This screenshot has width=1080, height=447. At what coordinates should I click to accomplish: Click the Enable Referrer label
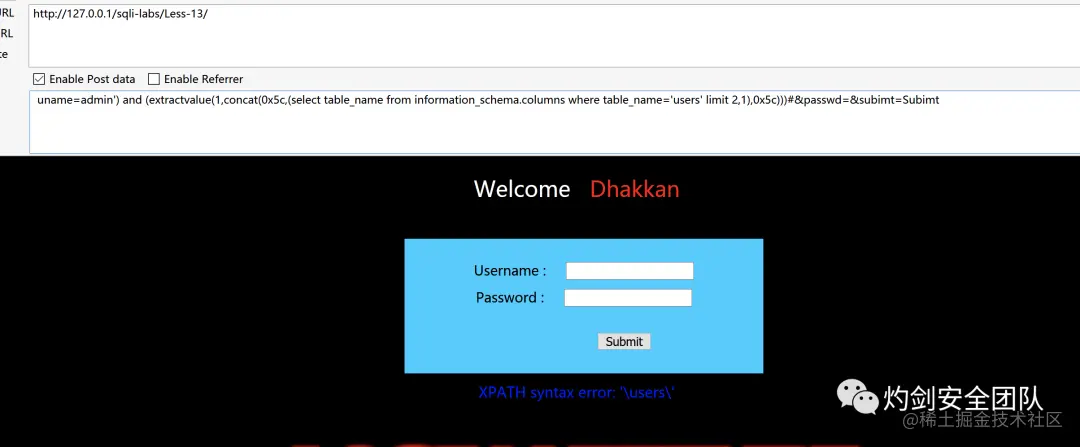(x=204, y=79)
